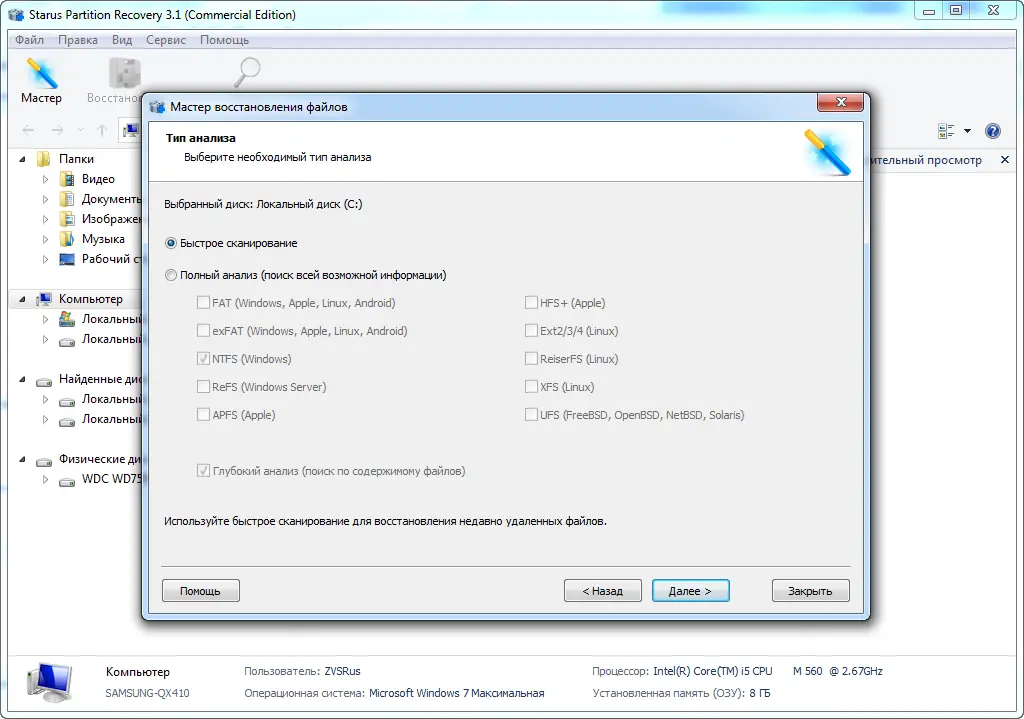
Task: Select the Видео folder icon
Action: pos(67,179)
